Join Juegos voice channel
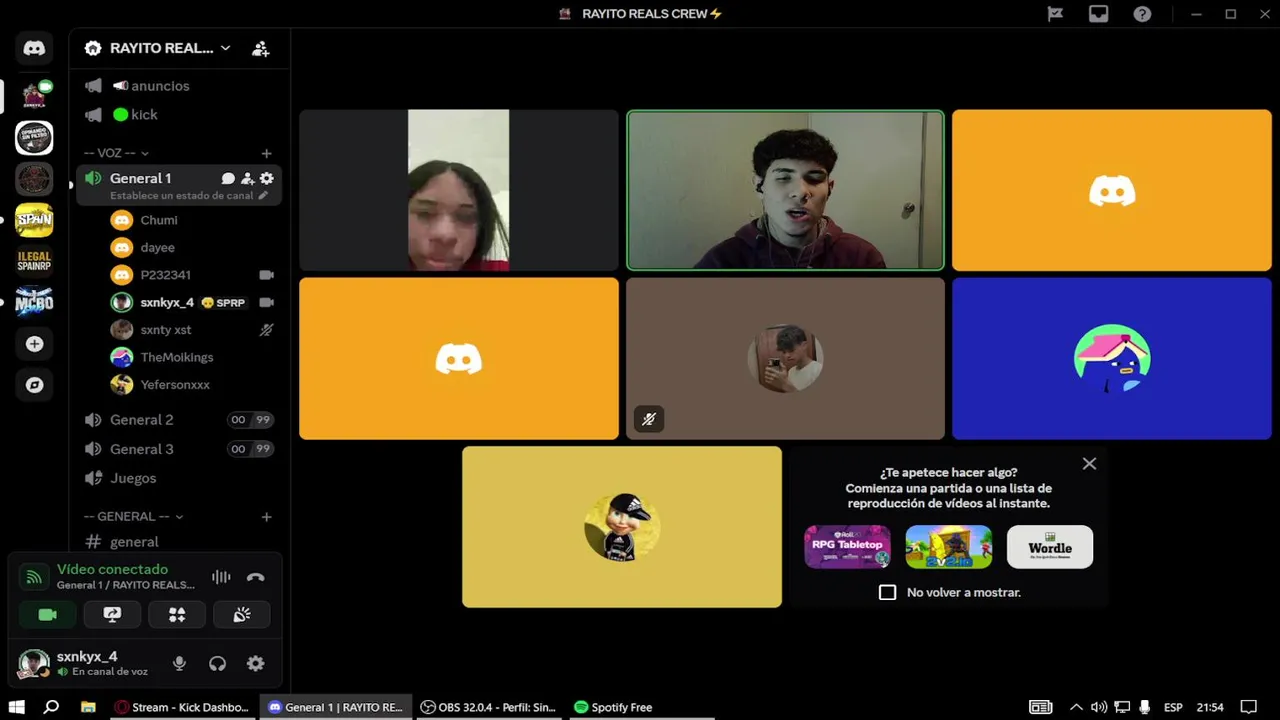The width and height of the screenshot is (1280, 720). pyautogui.click(x=180, y=478)
